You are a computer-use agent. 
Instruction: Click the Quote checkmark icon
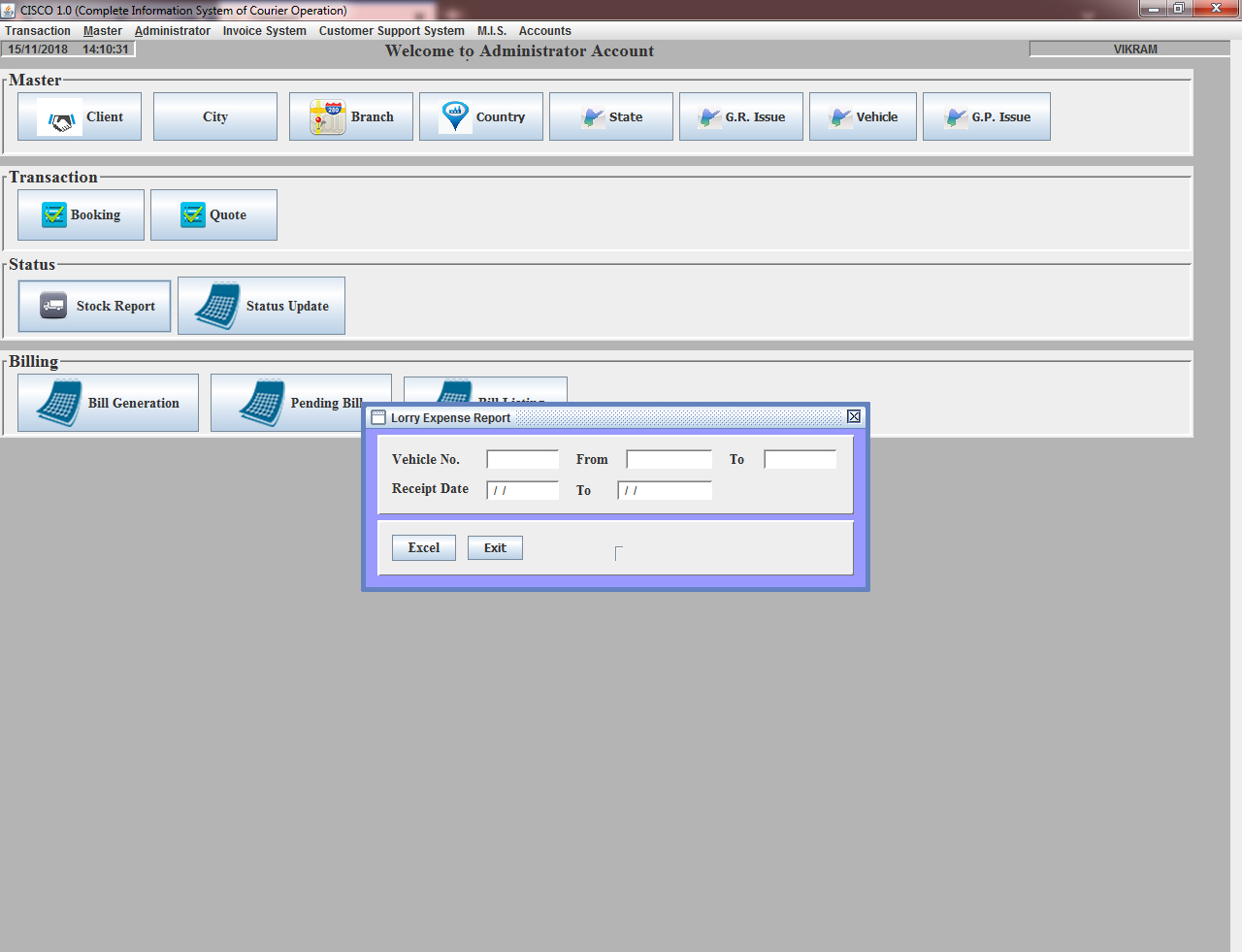click(193, 215)
